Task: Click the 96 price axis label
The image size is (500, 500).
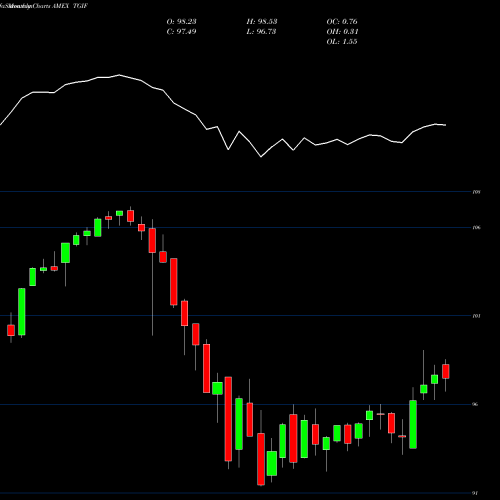Action: click(x=475, y=404)
